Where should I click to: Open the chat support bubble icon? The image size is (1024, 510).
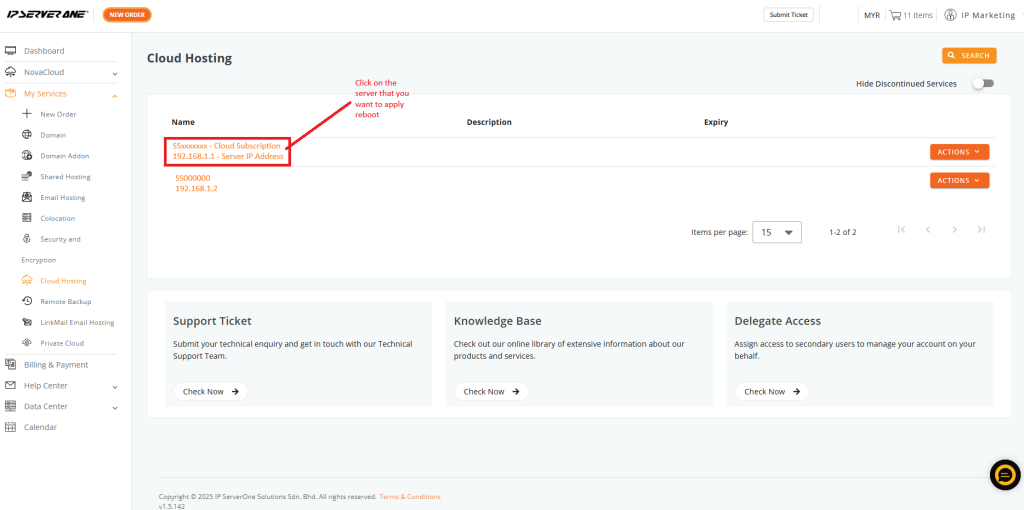click(x=1004, y=475)
